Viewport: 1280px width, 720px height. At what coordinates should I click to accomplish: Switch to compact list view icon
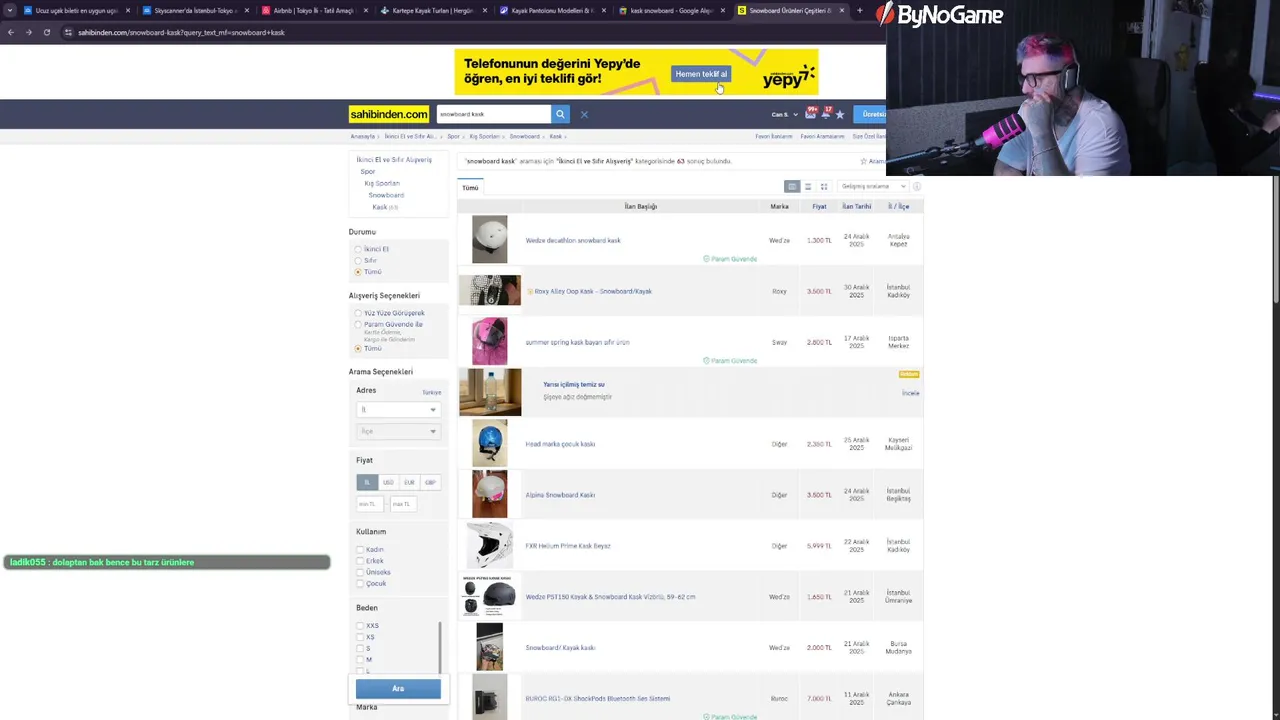(808, 187)
